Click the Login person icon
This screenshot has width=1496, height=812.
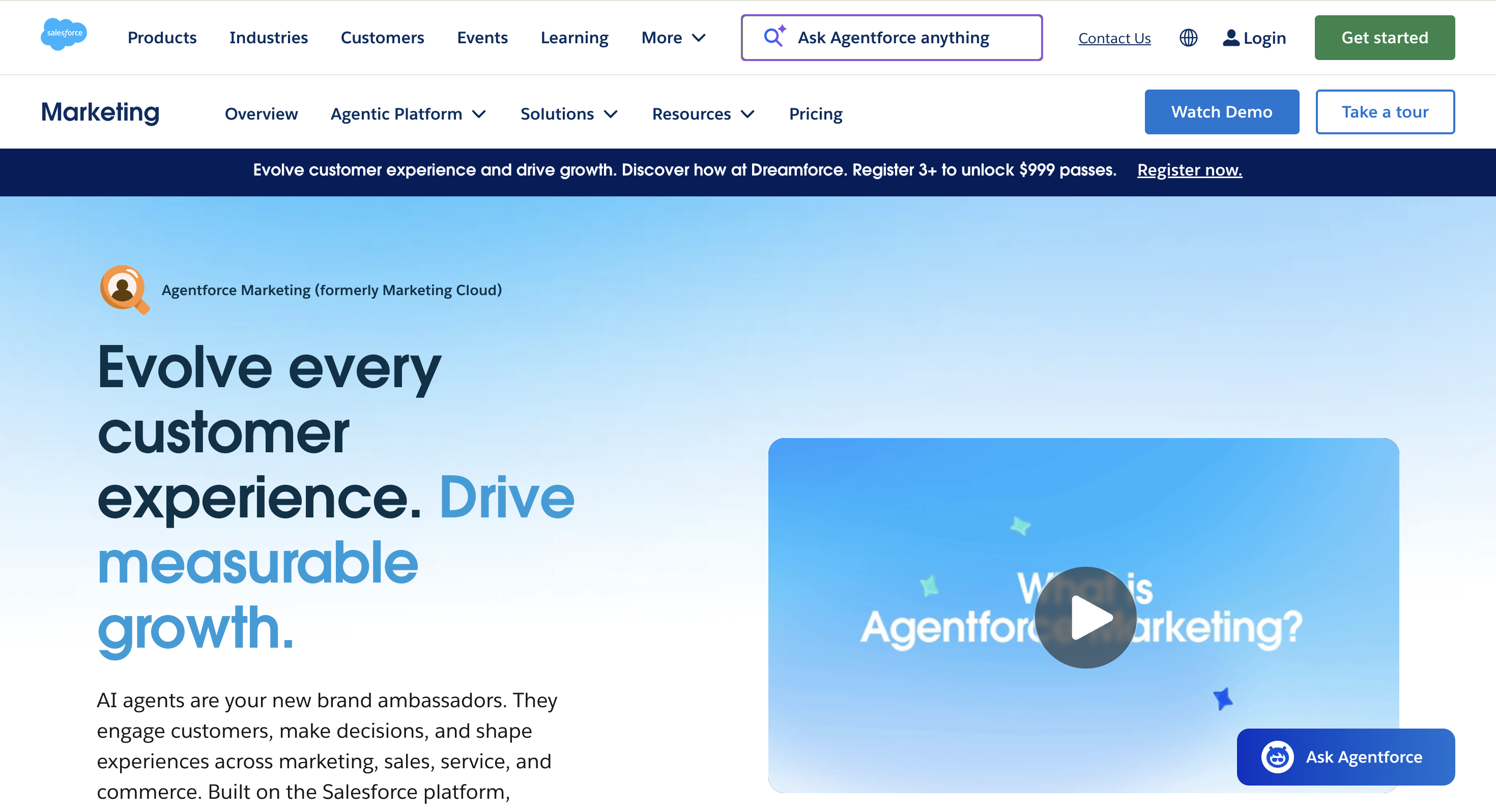click(1230, 38)
